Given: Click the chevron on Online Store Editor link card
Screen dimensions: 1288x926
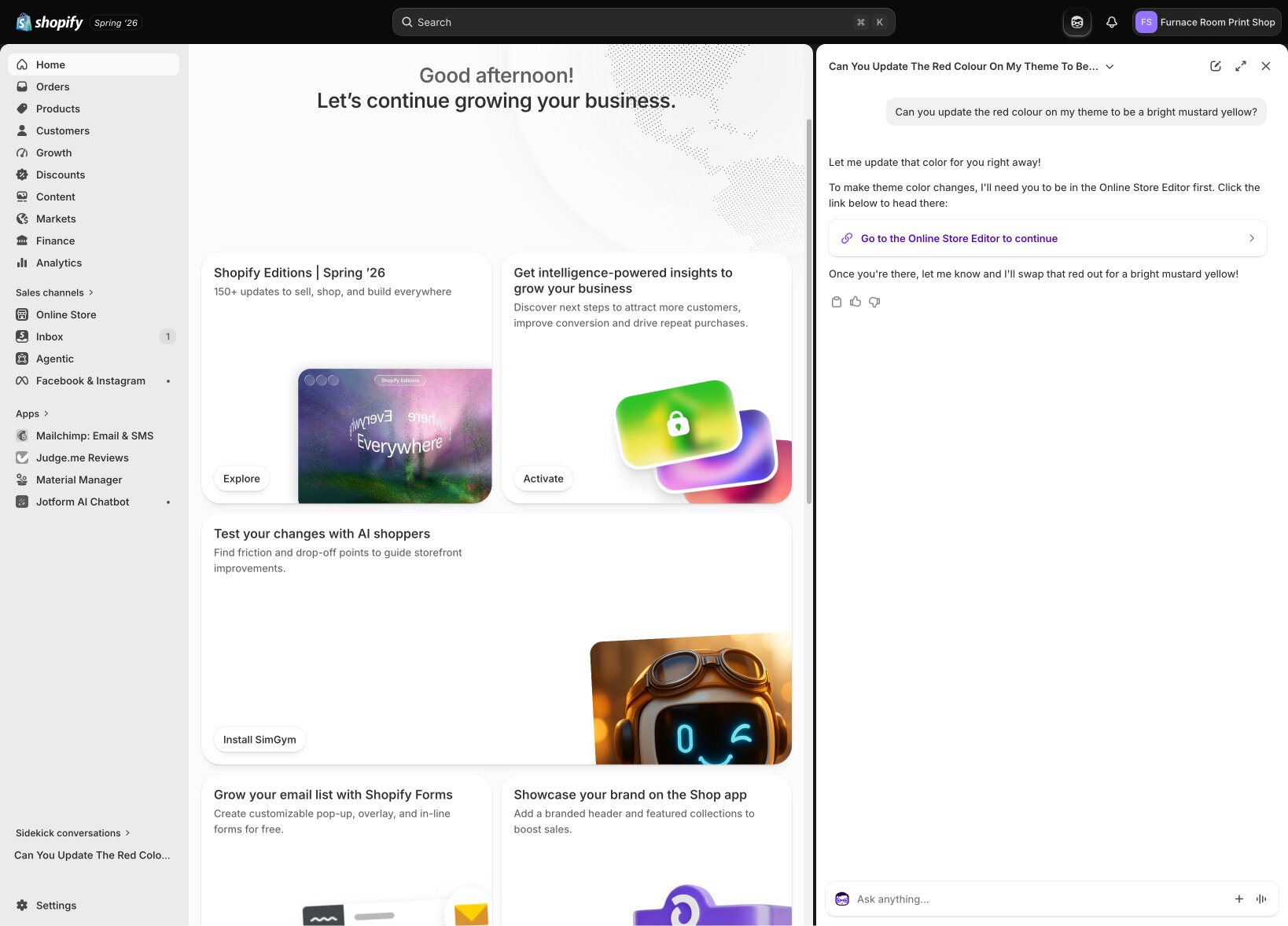Looking at the screenshot, I should [x=1252, y=238].
